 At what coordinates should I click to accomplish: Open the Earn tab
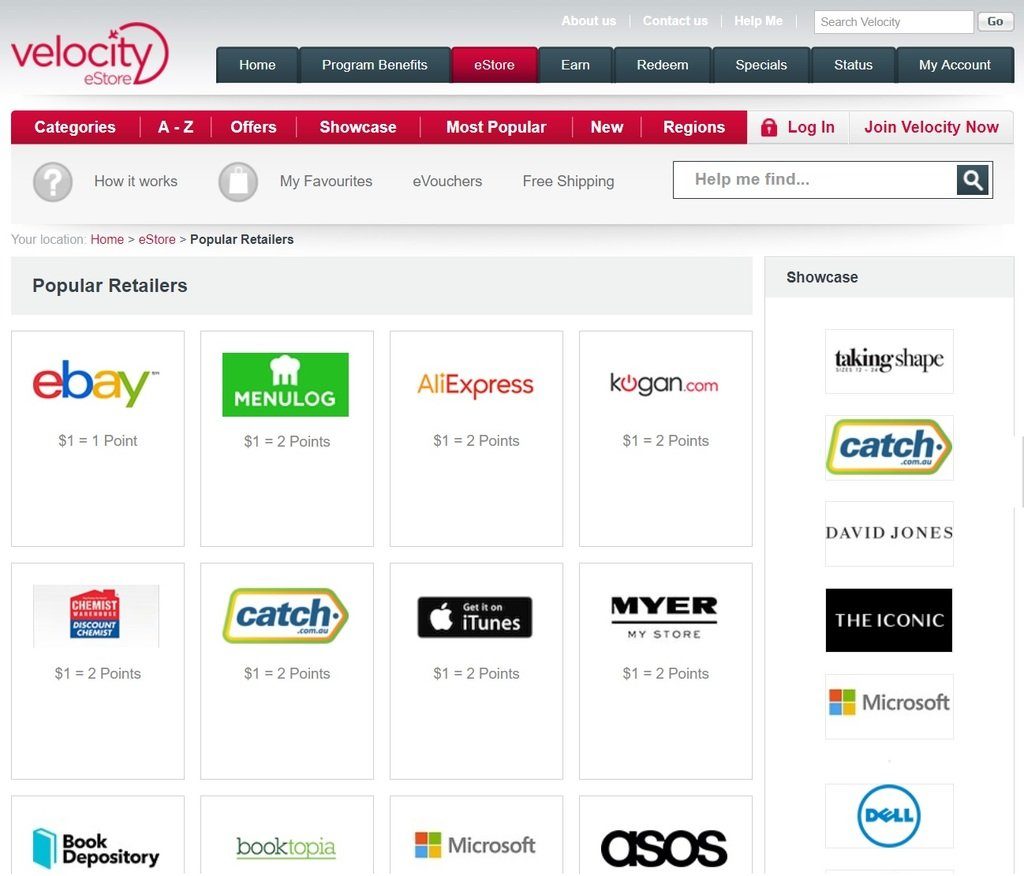coord(575,65)
